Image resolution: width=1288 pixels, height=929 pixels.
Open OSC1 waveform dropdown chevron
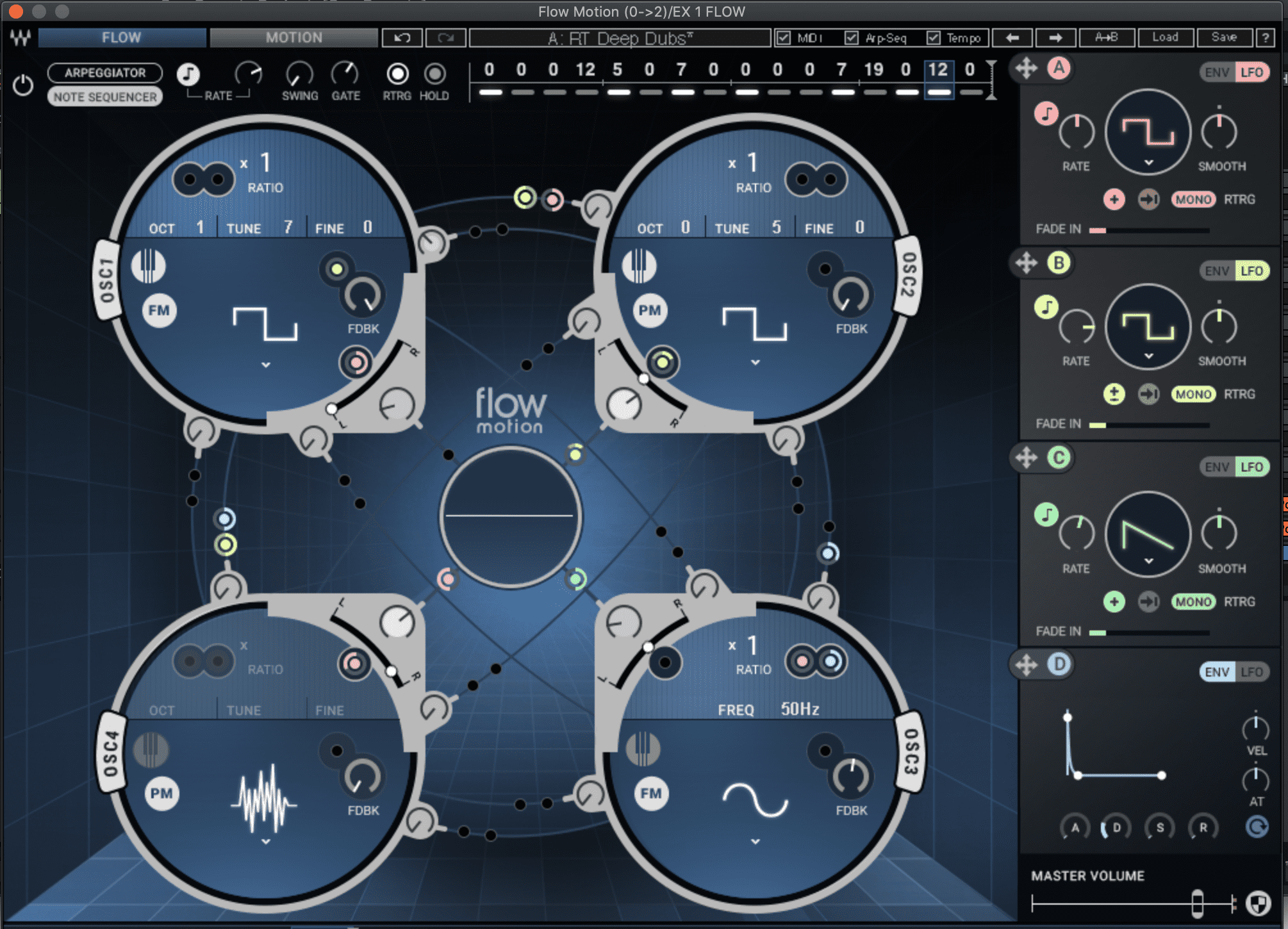pyautogui.click(x=265, y=365)
